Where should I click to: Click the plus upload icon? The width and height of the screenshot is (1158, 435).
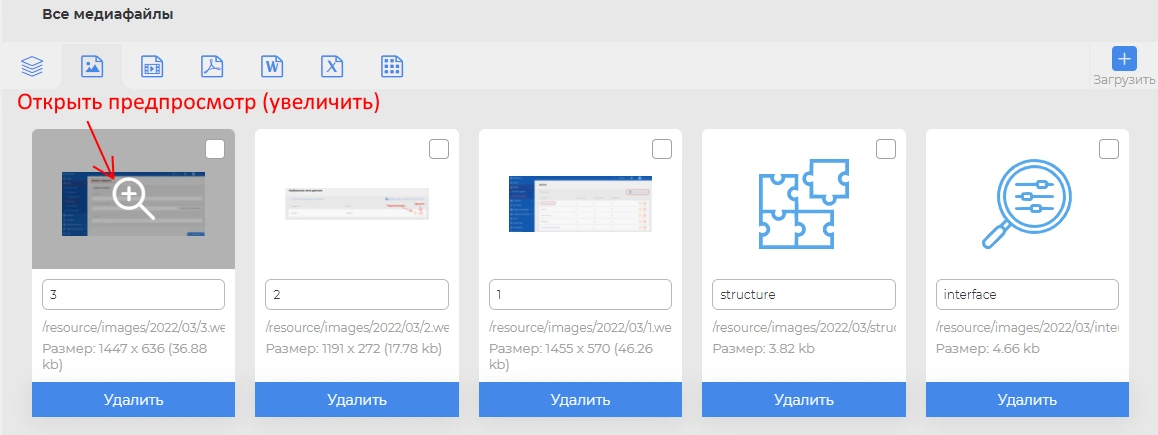pyautogui.click(x=1124, y=59)
